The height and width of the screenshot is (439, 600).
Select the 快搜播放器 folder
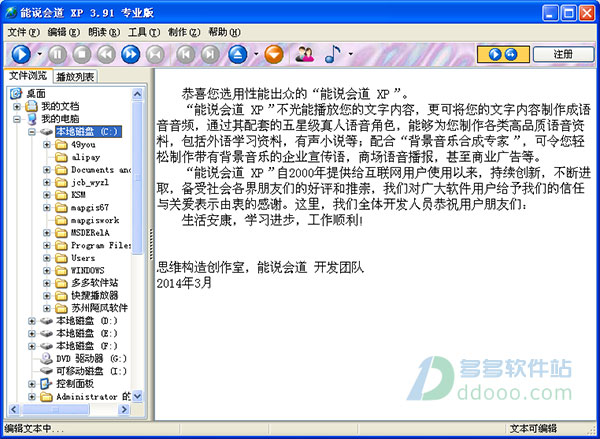(x=95, y=296)
